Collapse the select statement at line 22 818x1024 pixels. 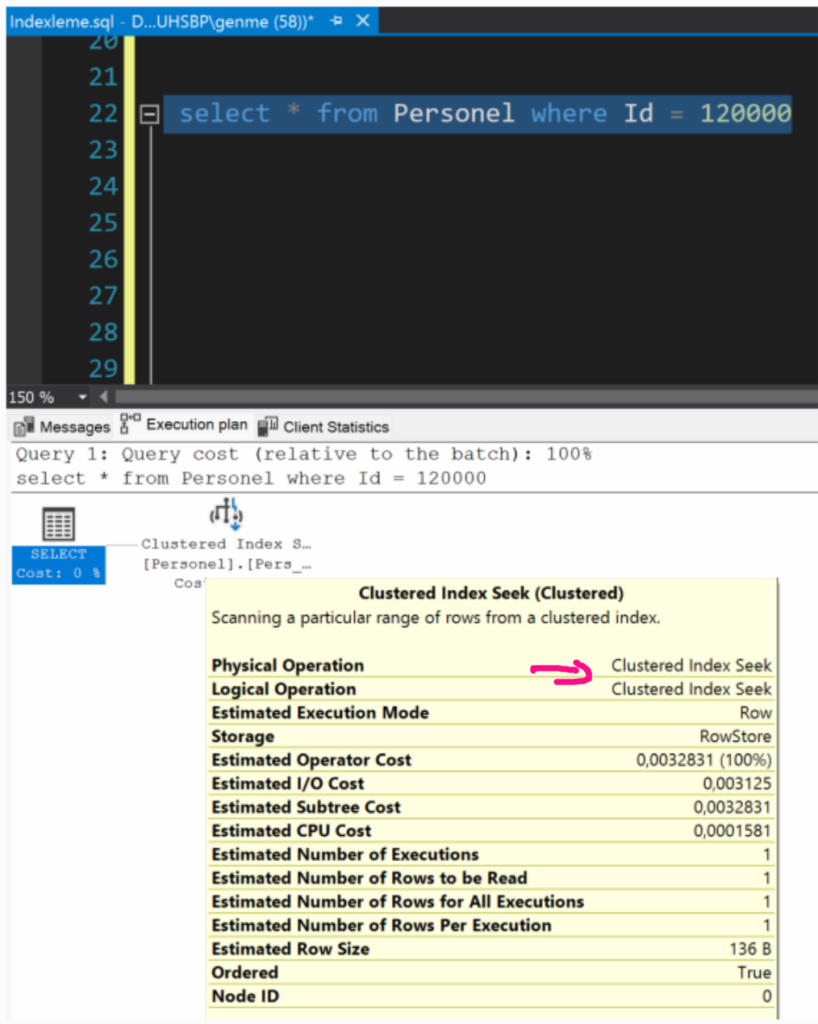click(149, 114)
